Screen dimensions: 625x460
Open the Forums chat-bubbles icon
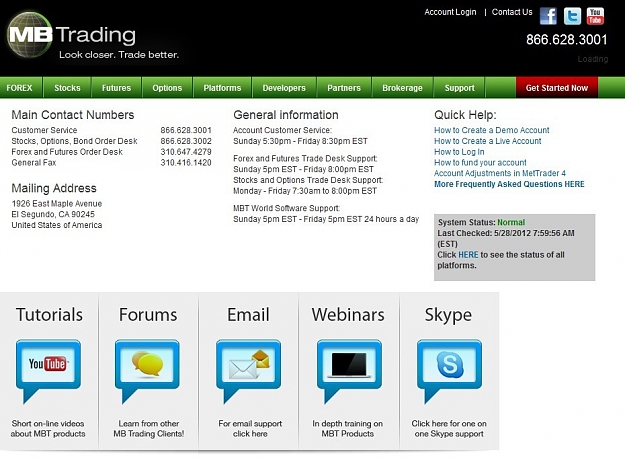[147, 371]
